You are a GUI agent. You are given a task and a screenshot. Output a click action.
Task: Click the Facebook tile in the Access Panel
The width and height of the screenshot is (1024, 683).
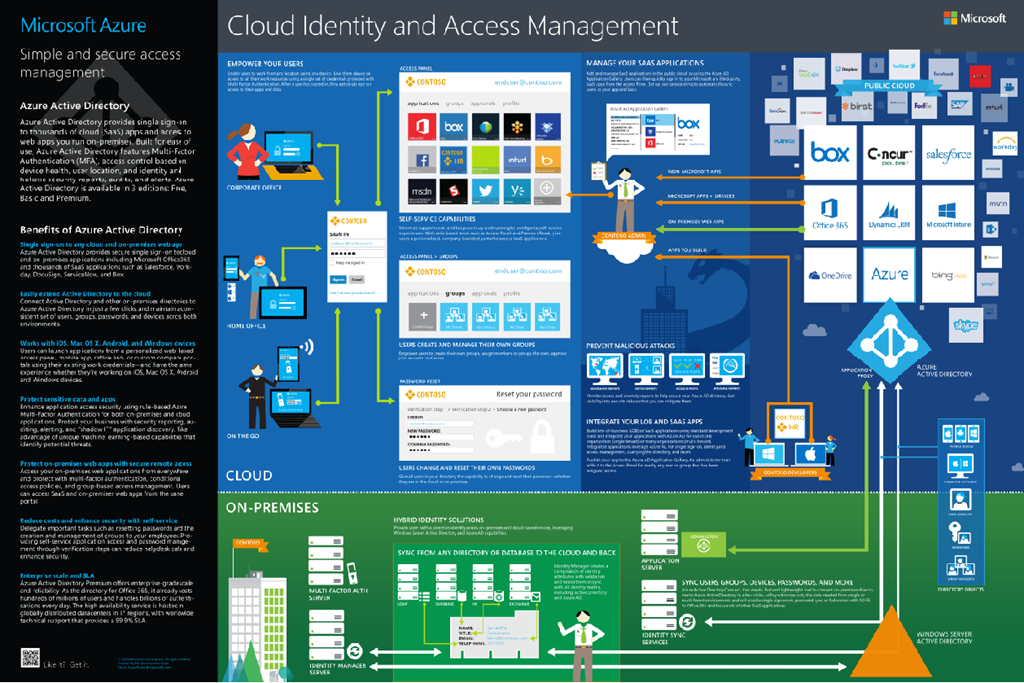422,159
